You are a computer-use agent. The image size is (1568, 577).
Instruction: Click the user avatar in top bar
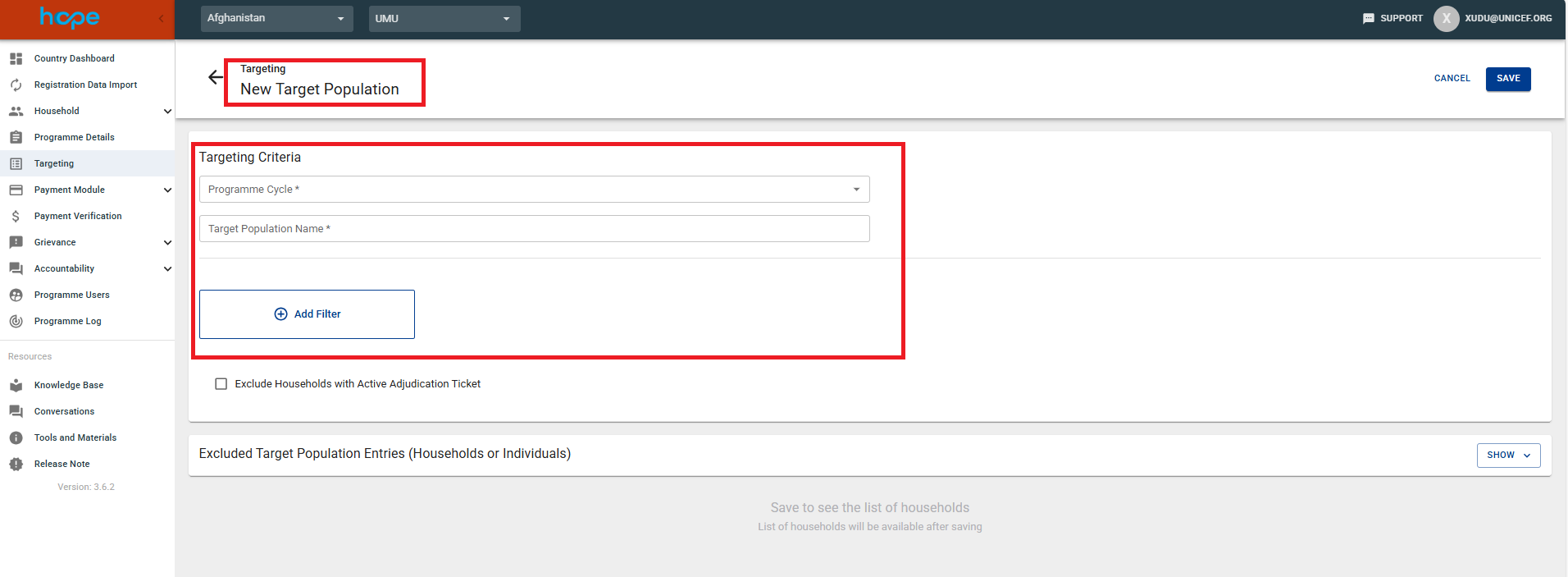click(x=1446, y=18)
